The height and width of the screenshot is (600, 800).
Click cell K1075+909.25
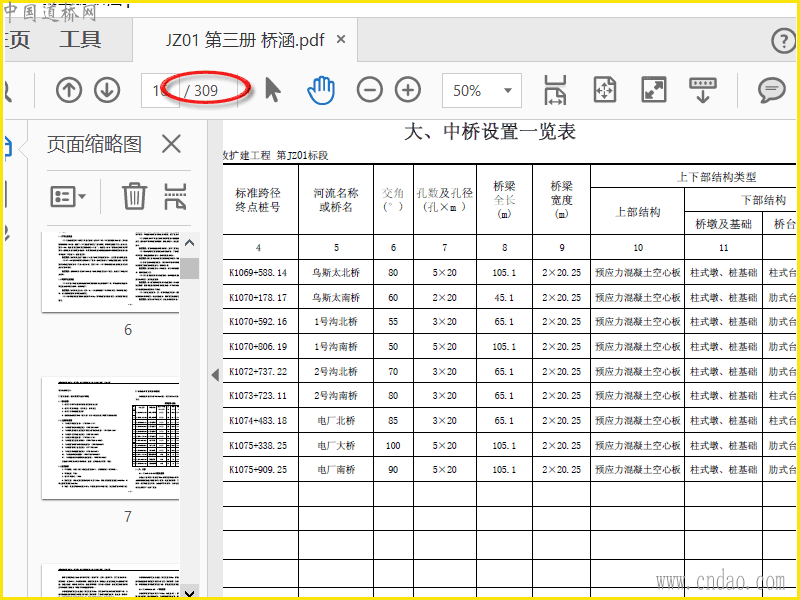click(258, 470)
